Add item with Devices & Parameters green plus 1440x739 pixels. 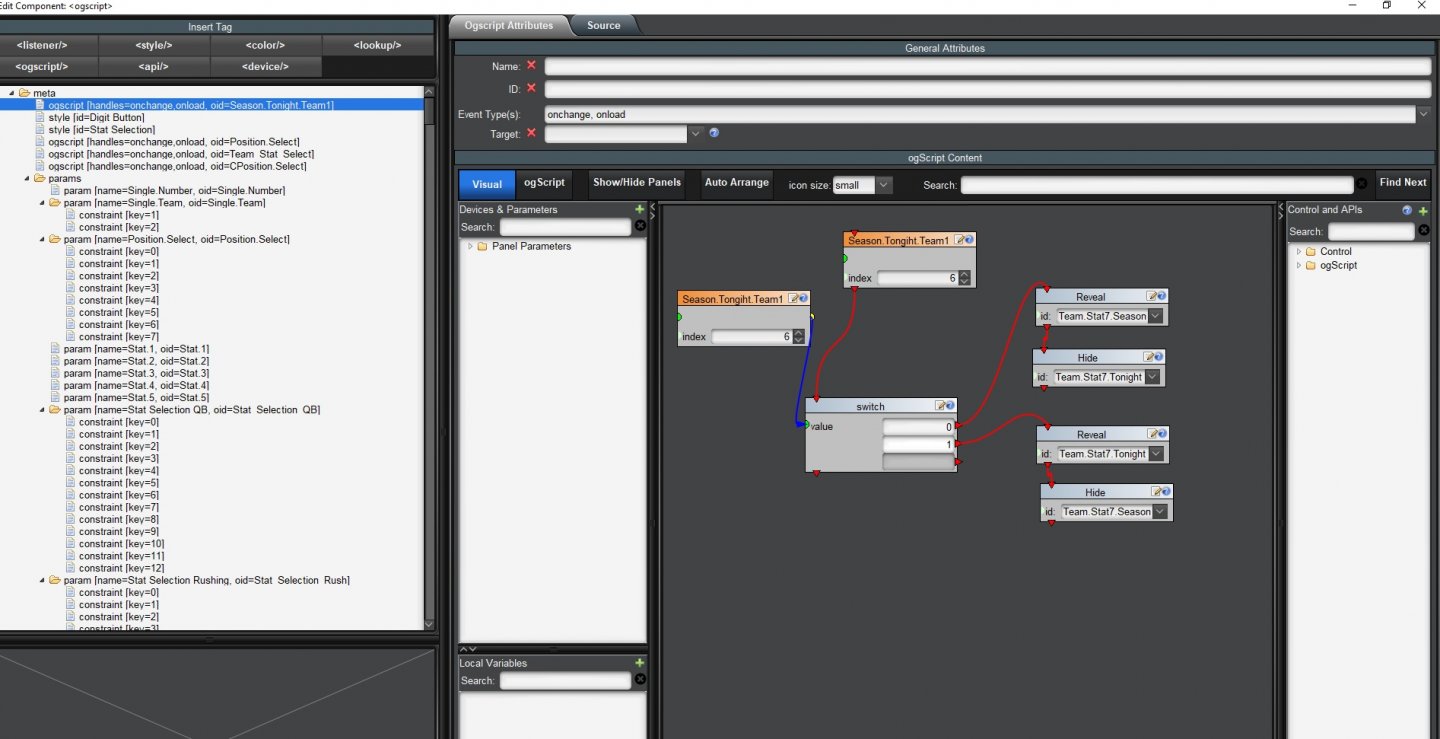(640, 209)
